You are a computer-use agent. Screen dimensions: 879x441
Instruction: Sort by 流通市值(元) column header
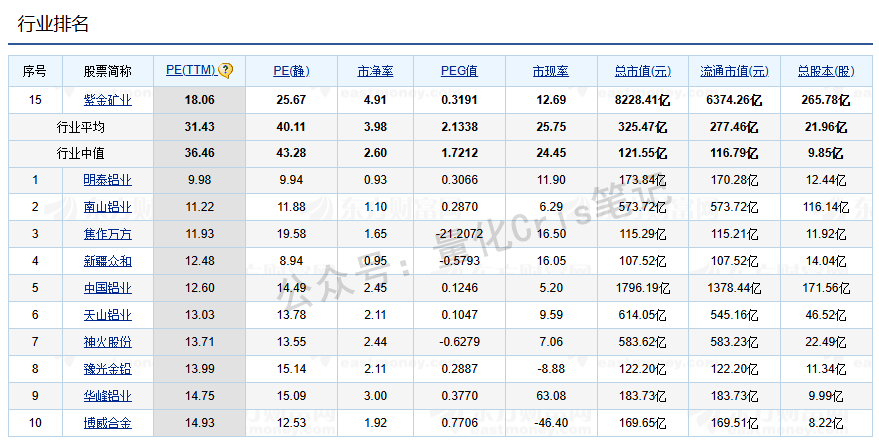pyautogui.click(x=734, y=71)
